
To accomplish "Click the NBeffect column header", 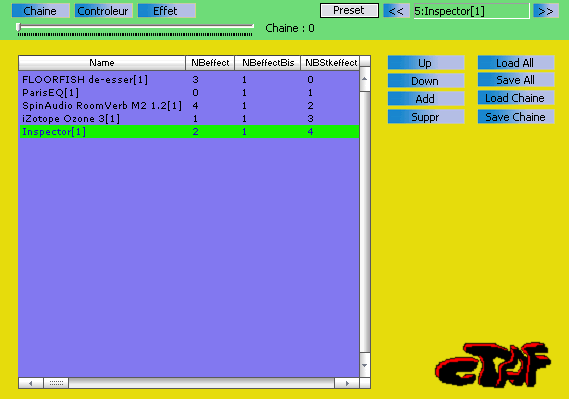I will [210, 63].
